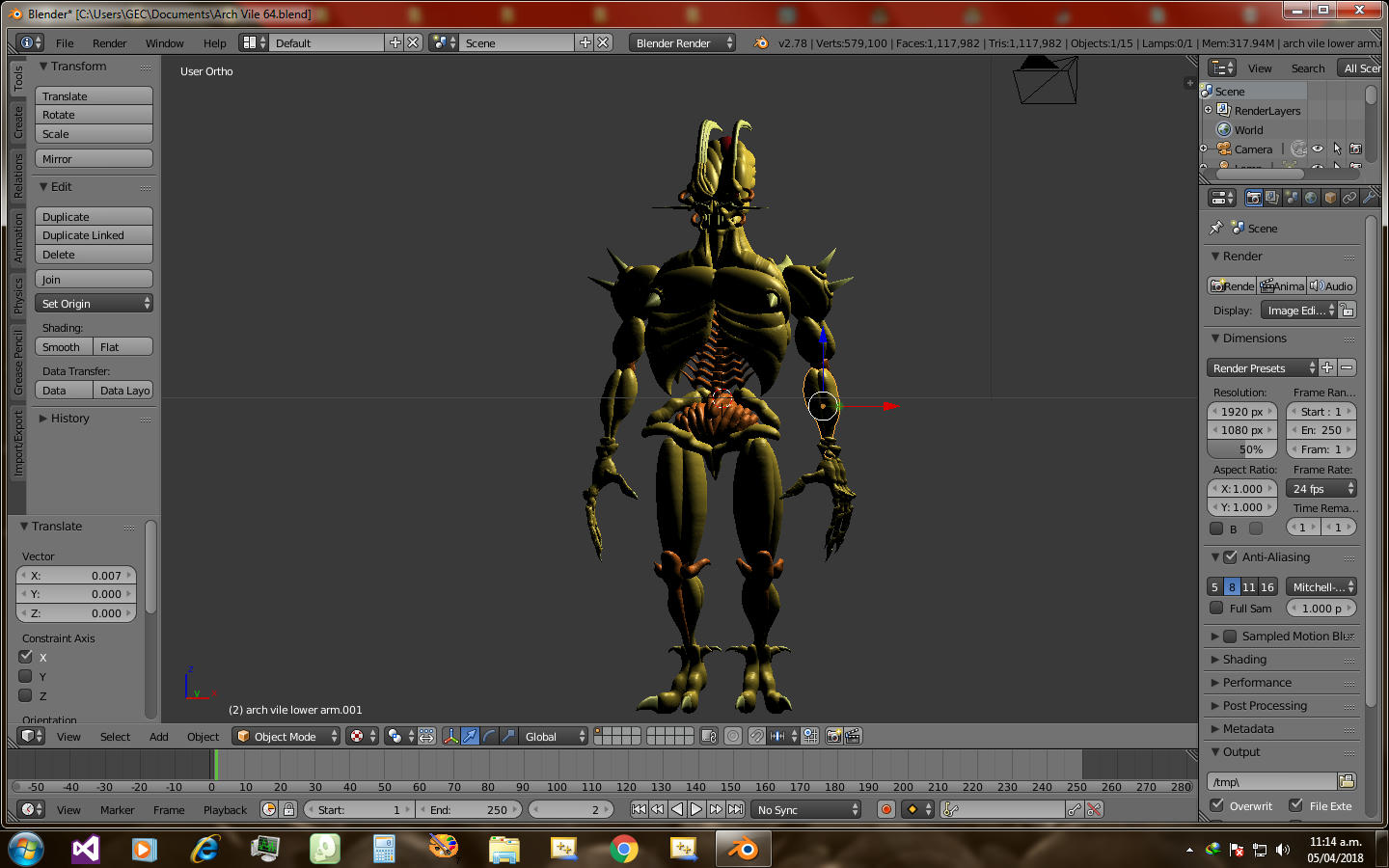Image resolution: width=1389 pixels, height=868 pixels.
Task: Open the Modifiers wrench properties tab
Action: tap(1369, 198)
